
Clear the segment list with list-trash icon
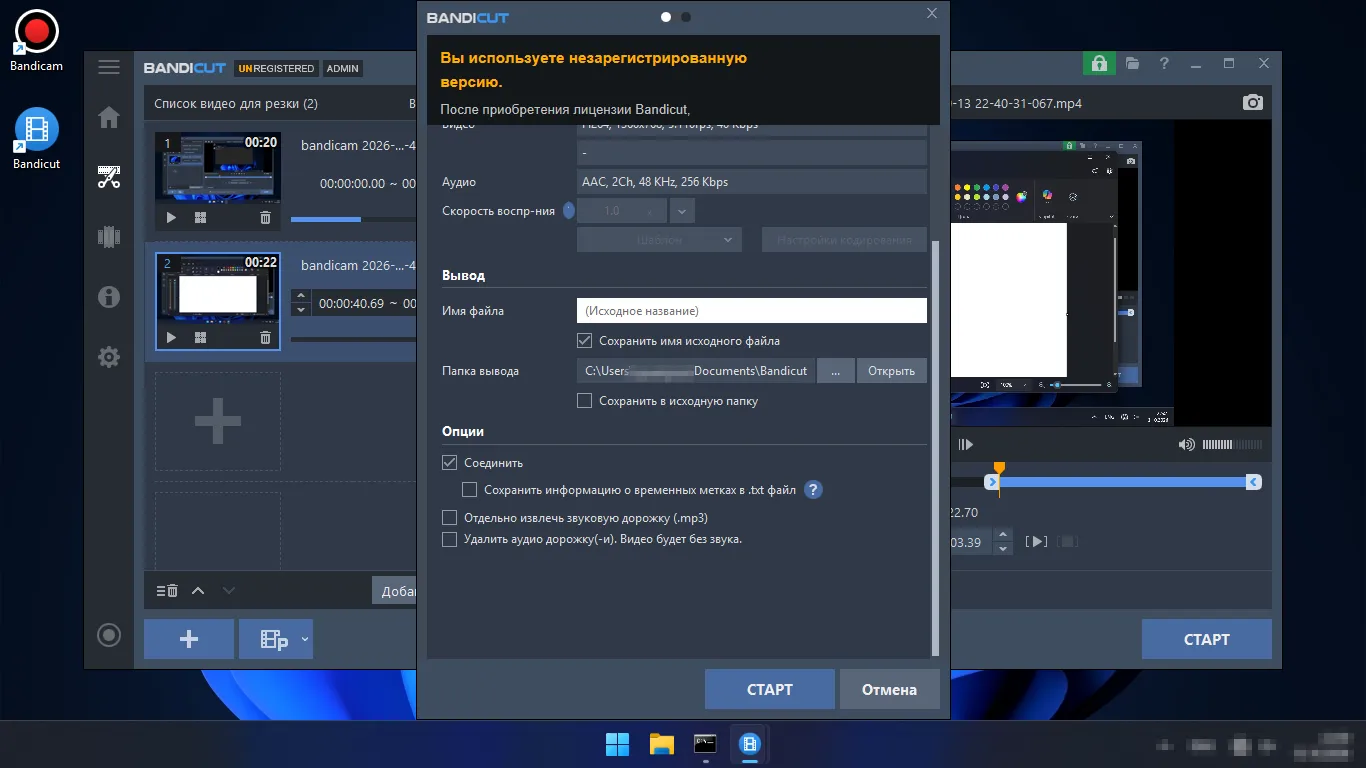point(167,590)
